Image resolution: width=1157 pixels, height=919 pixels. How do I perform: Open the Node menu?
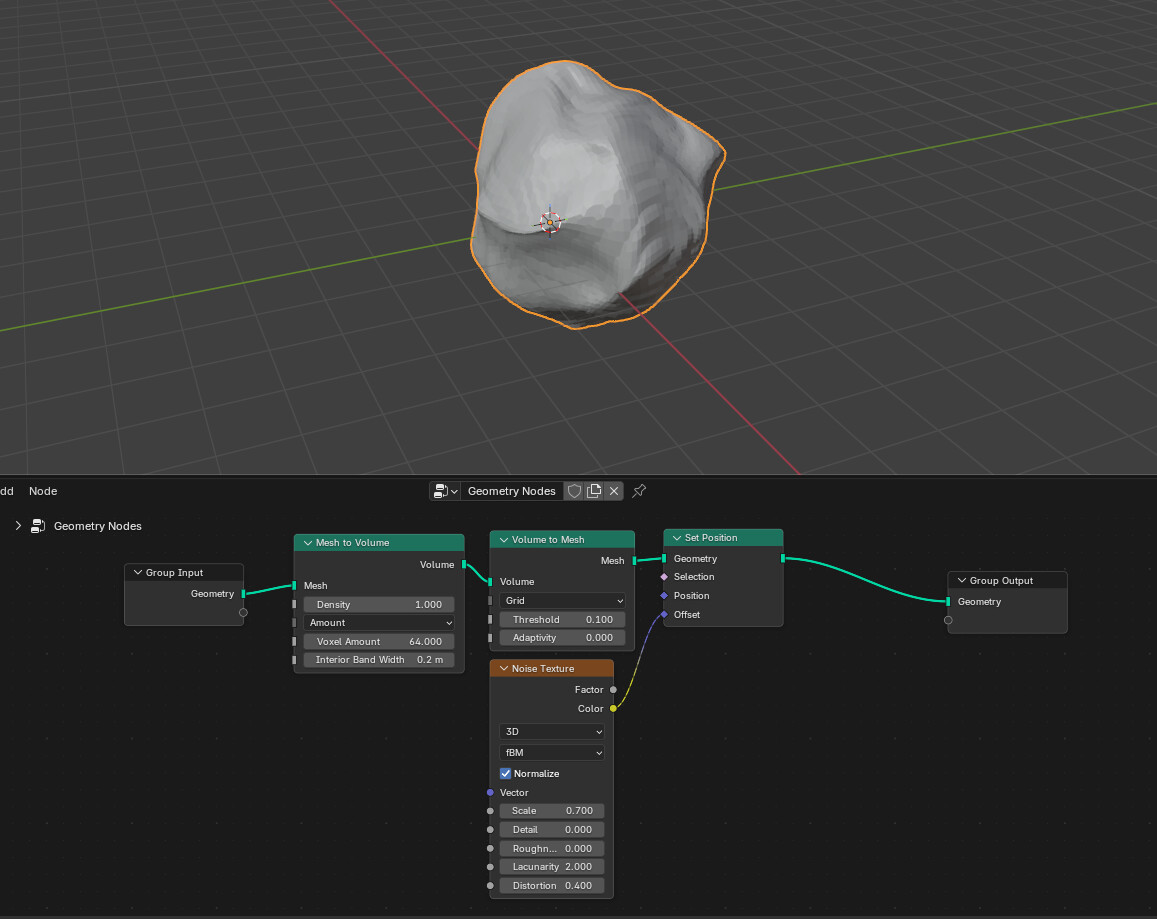click(43, 491)
